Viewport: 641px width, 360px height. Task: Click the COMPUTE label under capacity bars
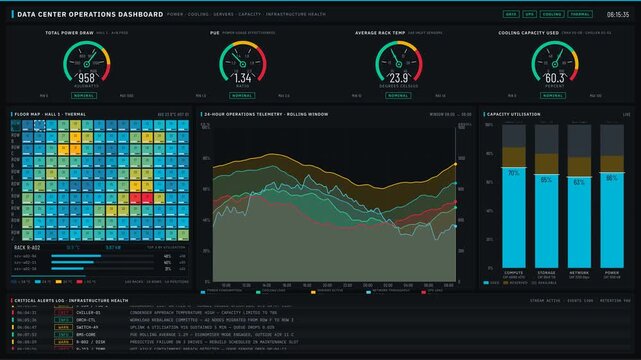[x=513, y=273]
